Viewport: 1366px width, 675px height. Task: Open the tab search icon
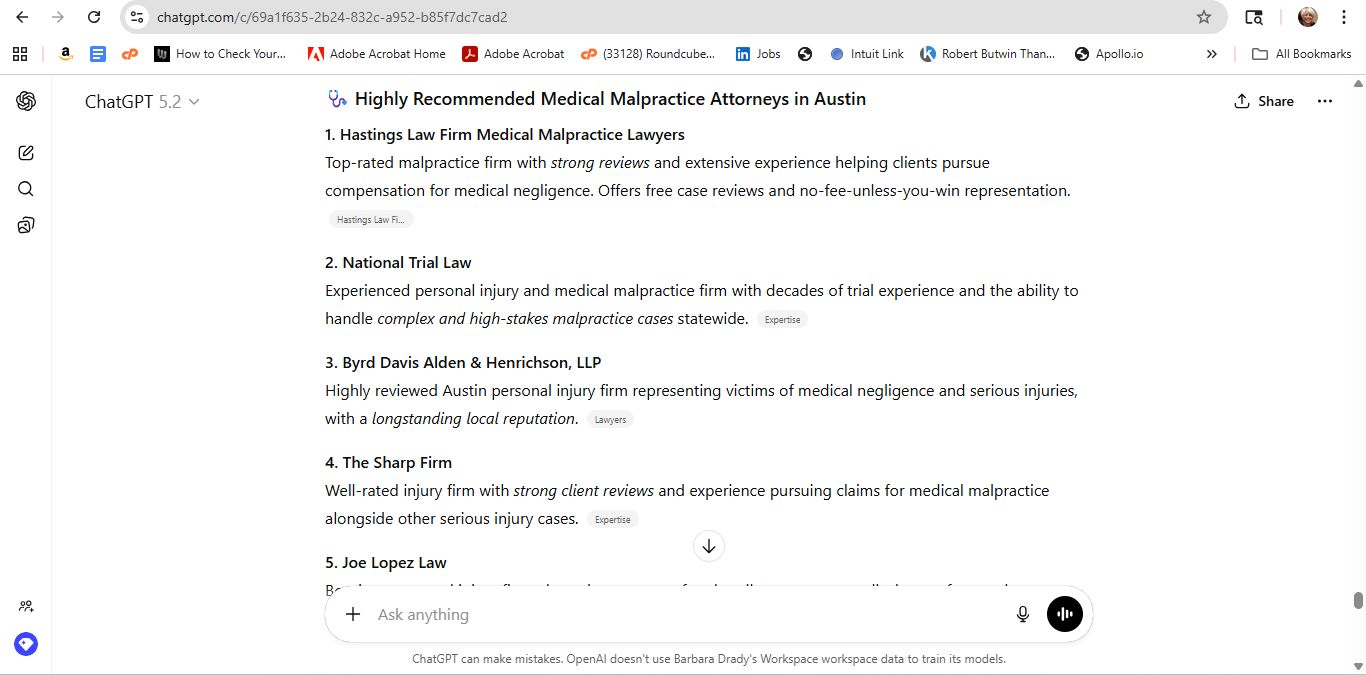point(1254,17)
